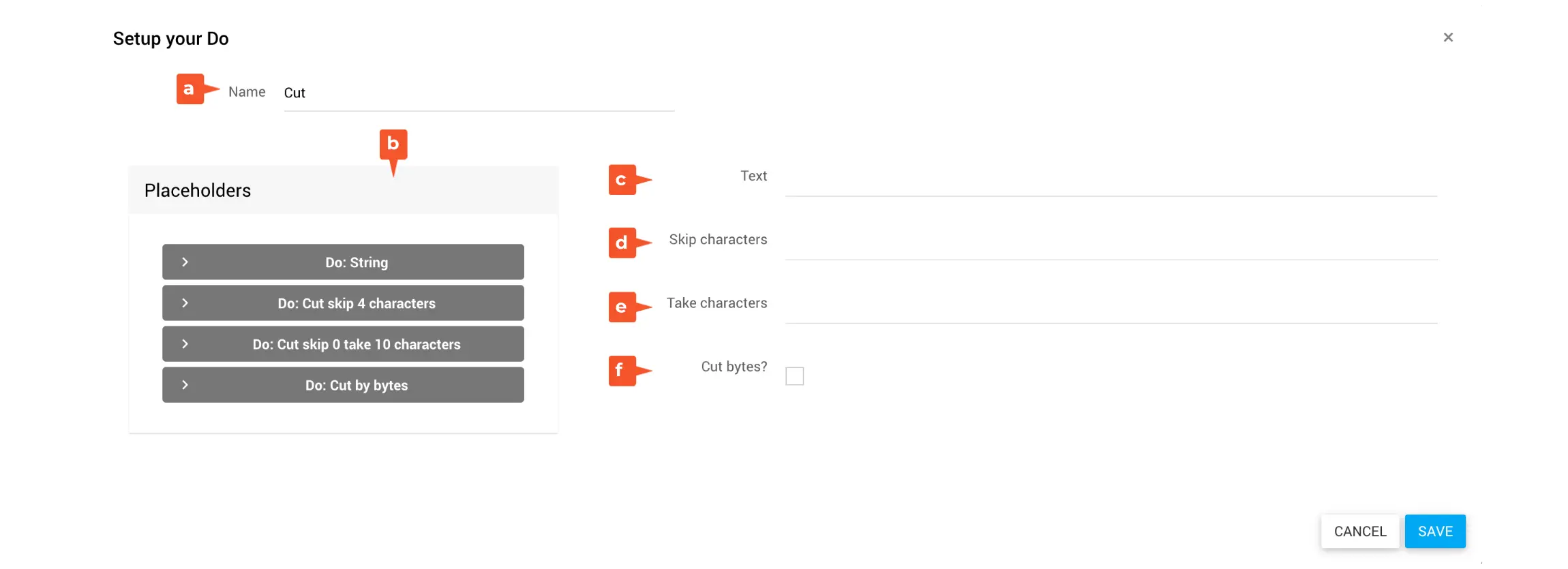Viewport: 1568px width, 569px height.
Task: Click into the Text input field
Action: tap(1111, 181)
